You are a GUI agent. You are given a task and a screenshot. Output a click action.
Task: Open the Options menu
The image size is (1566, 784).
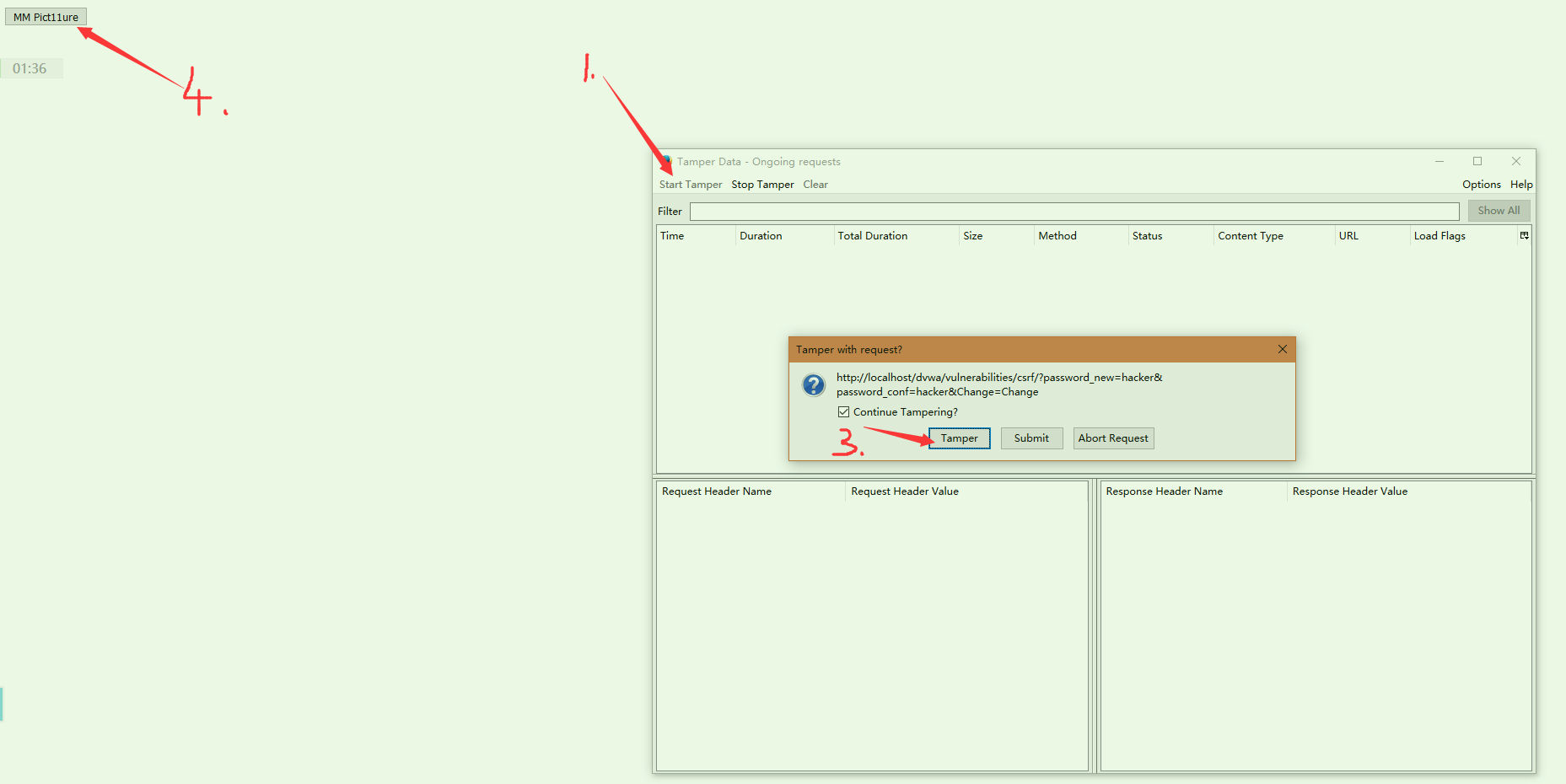click(x=1481, y=185)
